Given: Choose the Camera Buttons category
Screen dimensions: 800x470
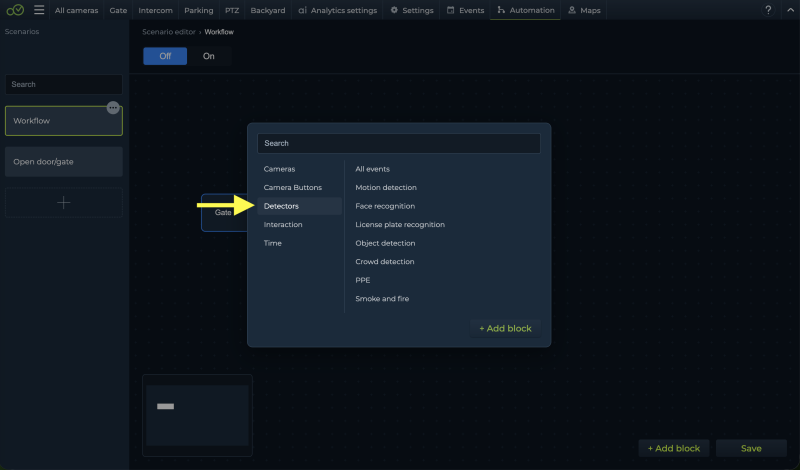Looking at the screenshot, I should point(299,187).
